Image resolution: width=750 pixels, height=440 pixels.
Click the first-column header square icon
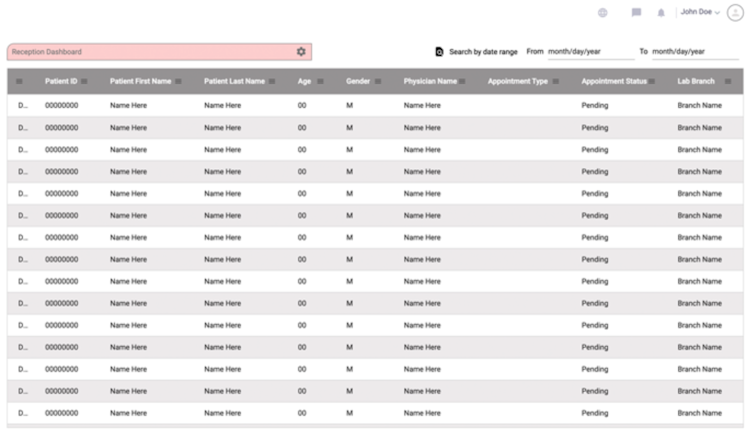pos(19,81)
